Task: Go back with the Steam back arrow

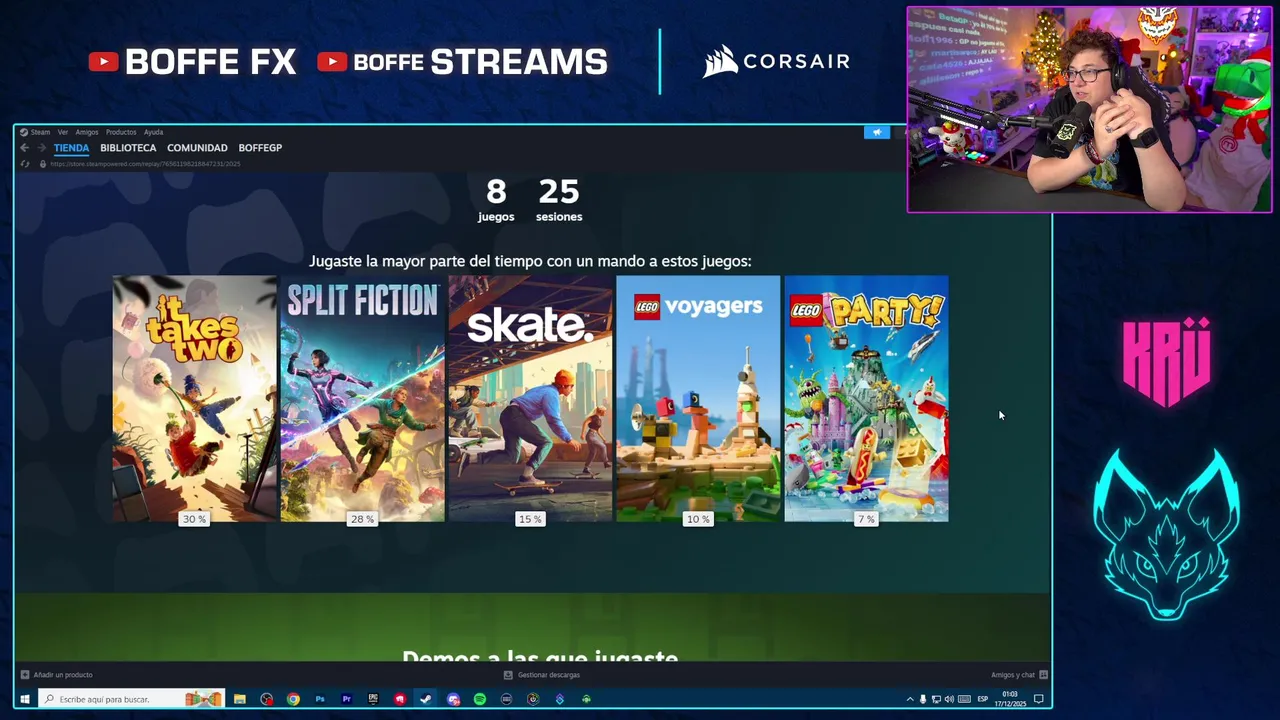Action: pyautogui.click(x=25, y=148)
